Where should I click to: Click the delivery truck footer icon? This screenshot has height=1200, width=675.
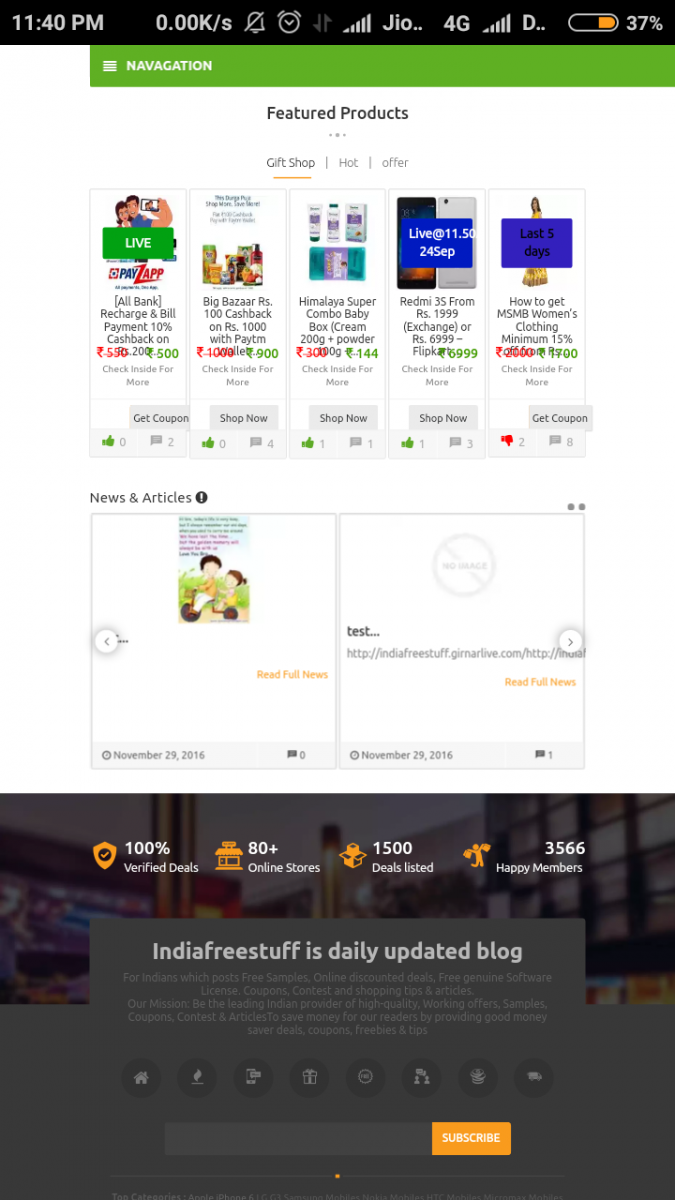pyautogui.click(x=534, y=1077)
